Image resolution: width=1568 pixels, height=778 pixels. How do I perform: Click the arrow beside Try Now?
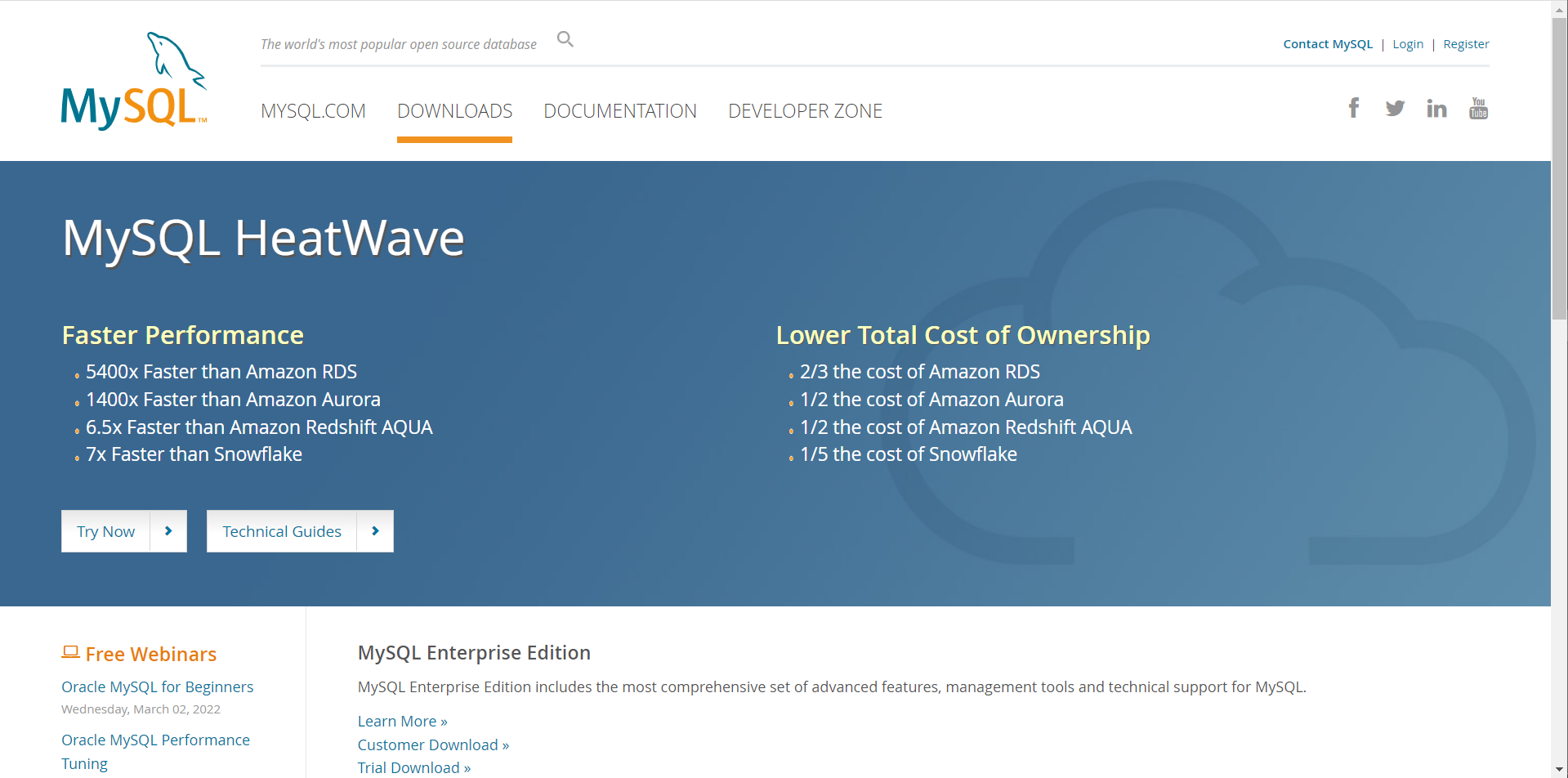pos(168,531)
